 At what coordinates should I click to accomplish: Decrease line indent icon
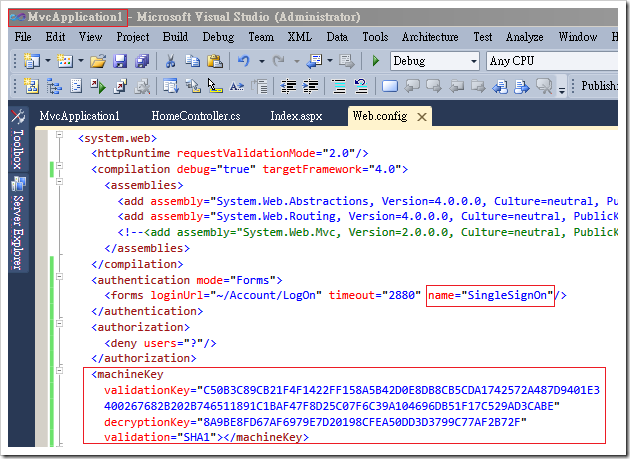(288, 86)
